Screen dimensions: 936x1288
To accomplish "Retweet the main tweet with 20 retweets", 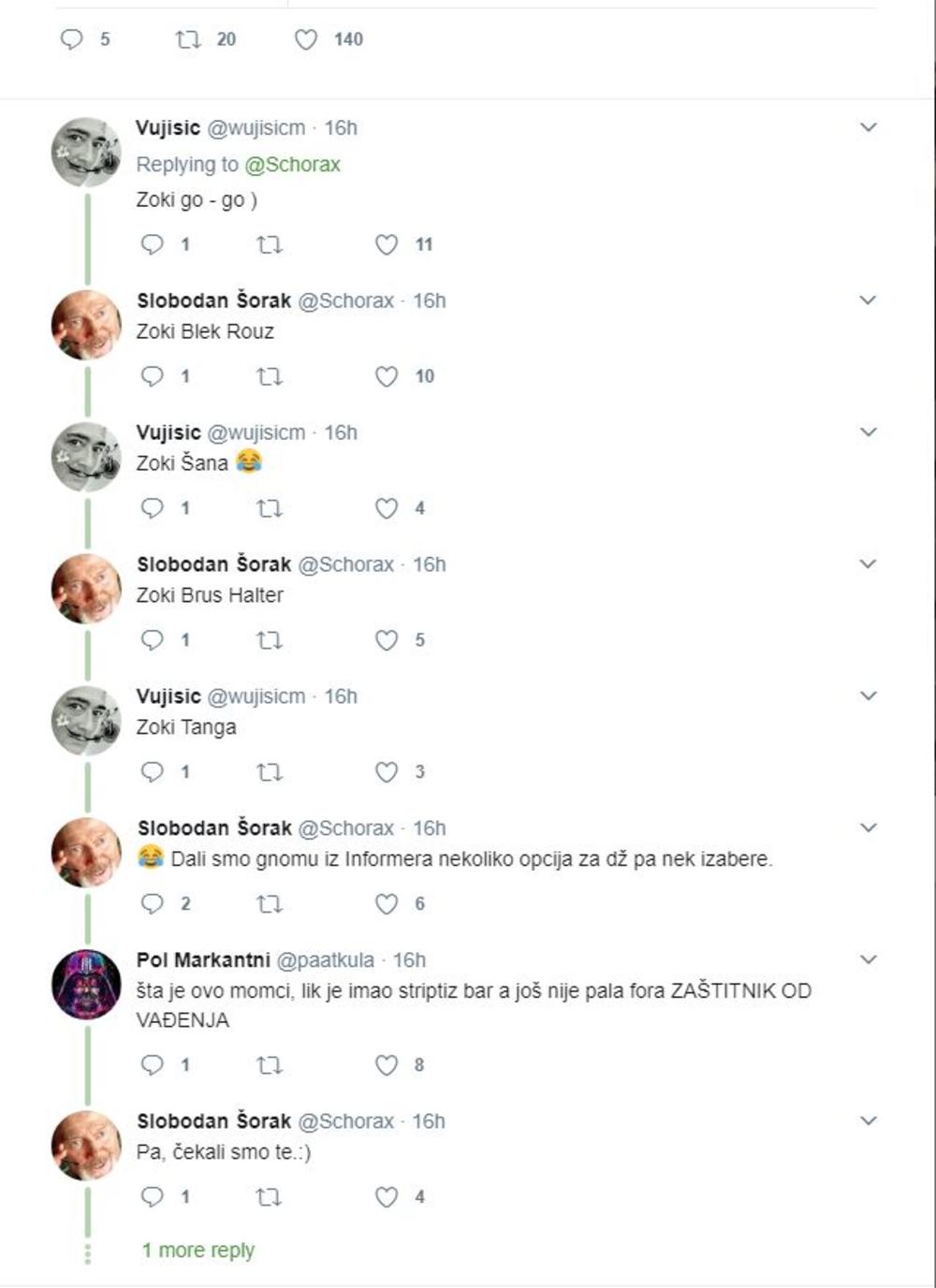I will point(188,39).
